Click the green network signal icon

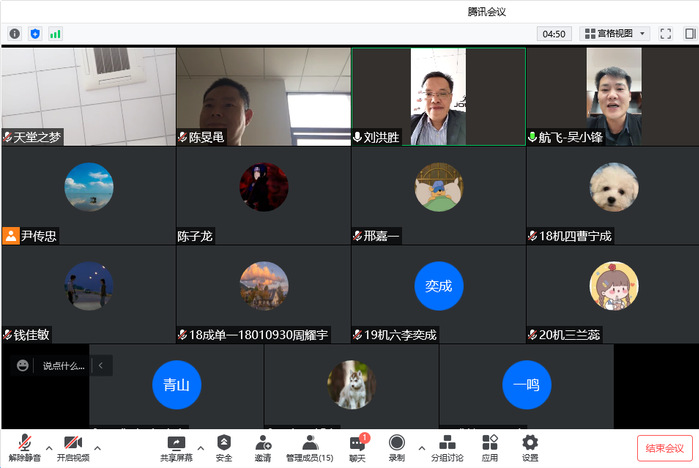pyautogui.click(x=55, y=33)
